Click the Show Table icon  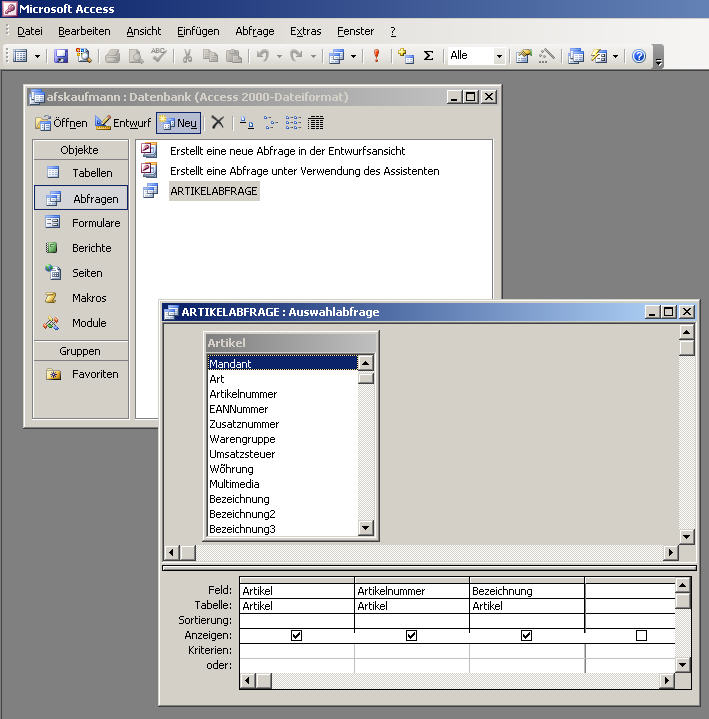(x=405, y=56)
